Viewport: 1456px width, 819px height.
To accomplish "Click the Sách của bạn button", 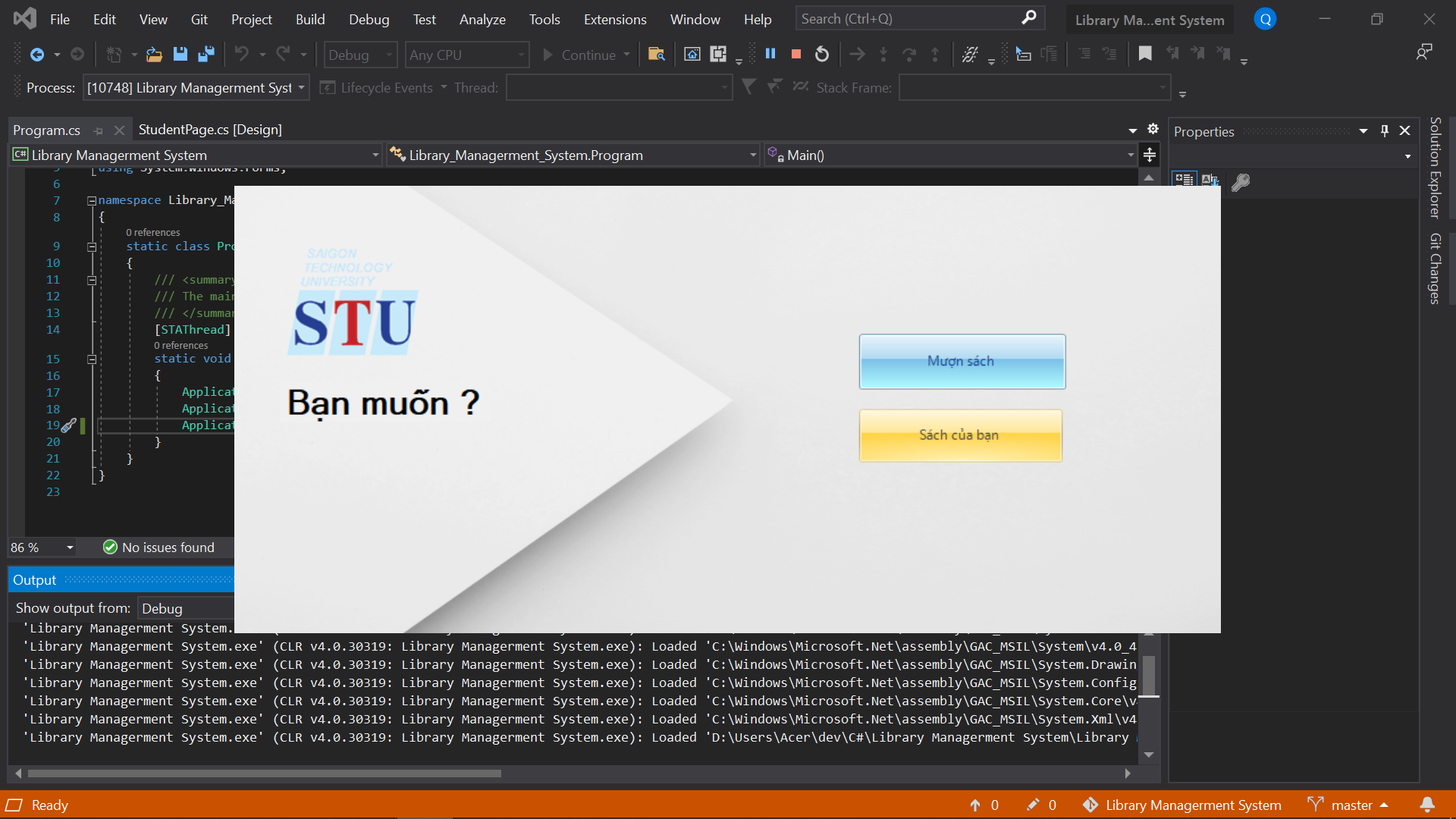I will point(960,435).
